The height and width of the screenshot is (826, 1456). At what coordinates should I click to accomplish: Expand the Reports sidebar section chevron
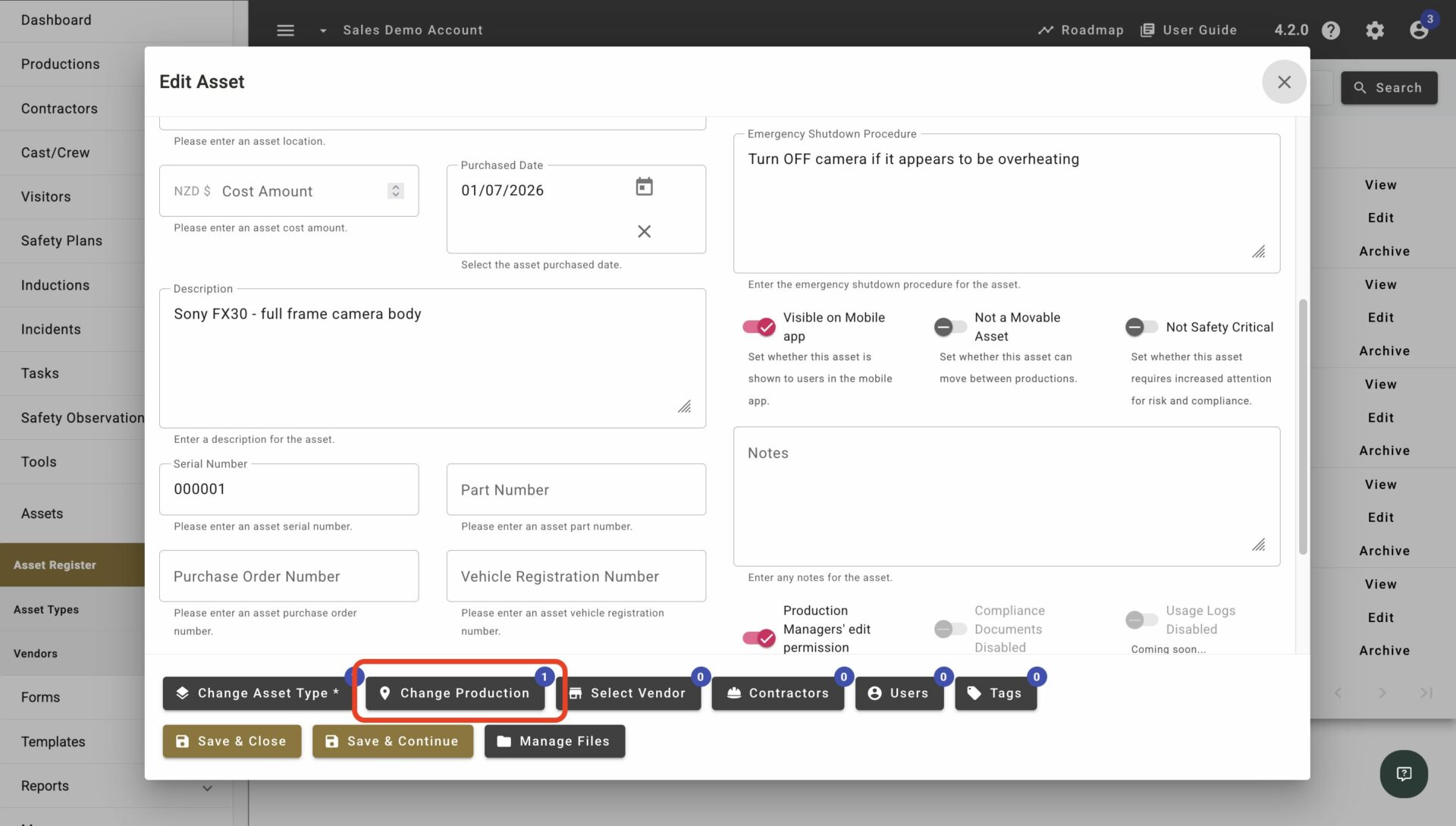[207, 788]
